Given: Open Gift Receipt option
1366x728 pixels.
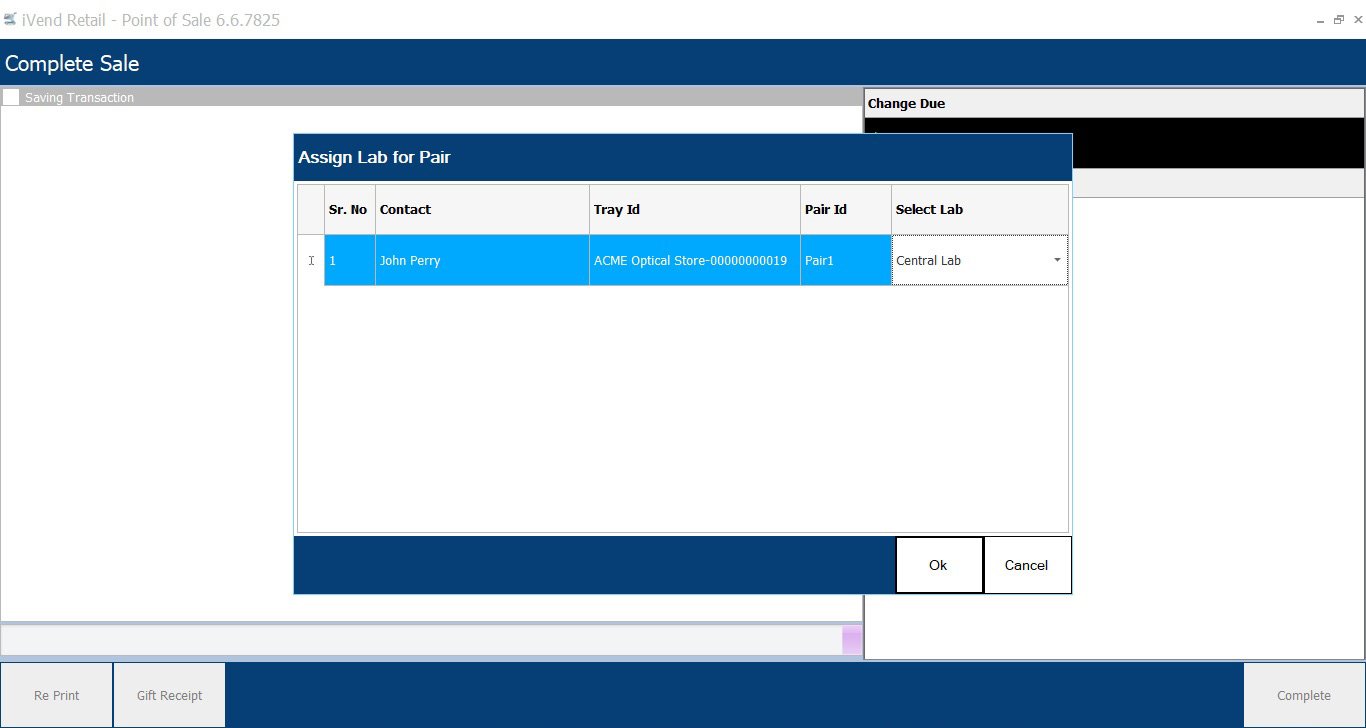Looking at the screenshot, I should click(169, 695).
